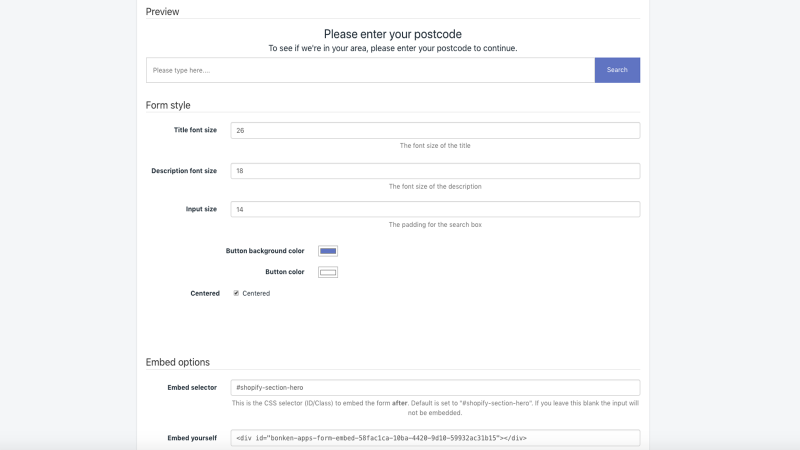Click the Button color label
The height and width of the screenshot is (450, 800).
285,272
